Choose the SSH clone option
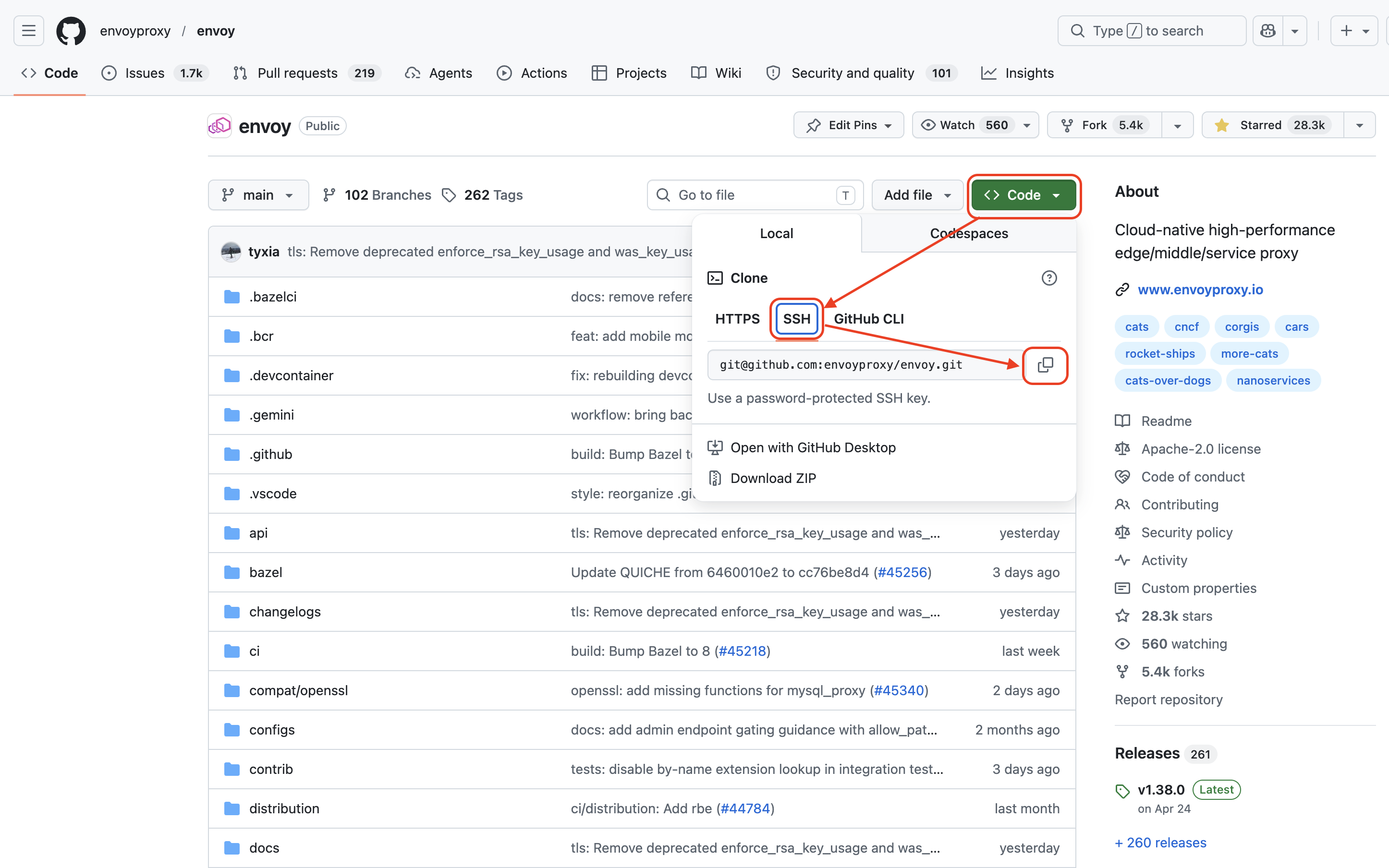Image resolution: width=1389 pixels, height=868 pixels. (796, 319)
